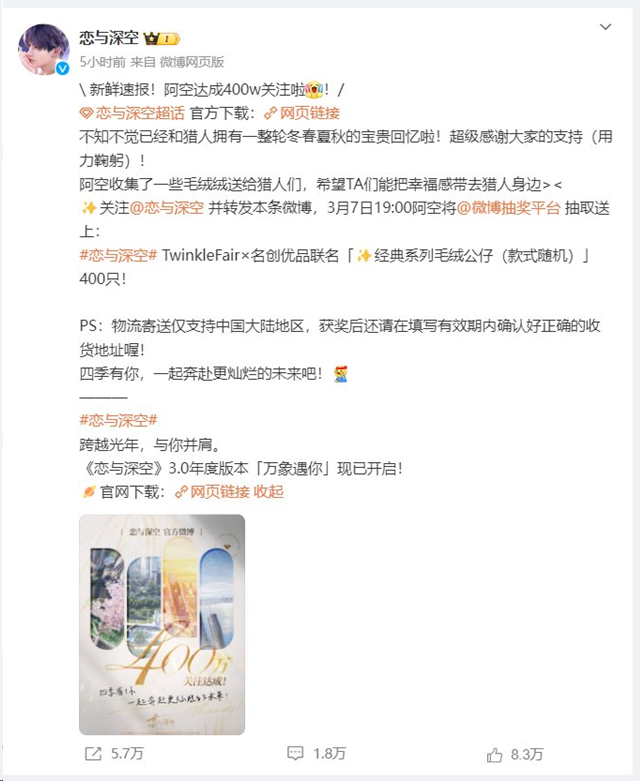Open the 官方下载 网页链接 link

302,113
